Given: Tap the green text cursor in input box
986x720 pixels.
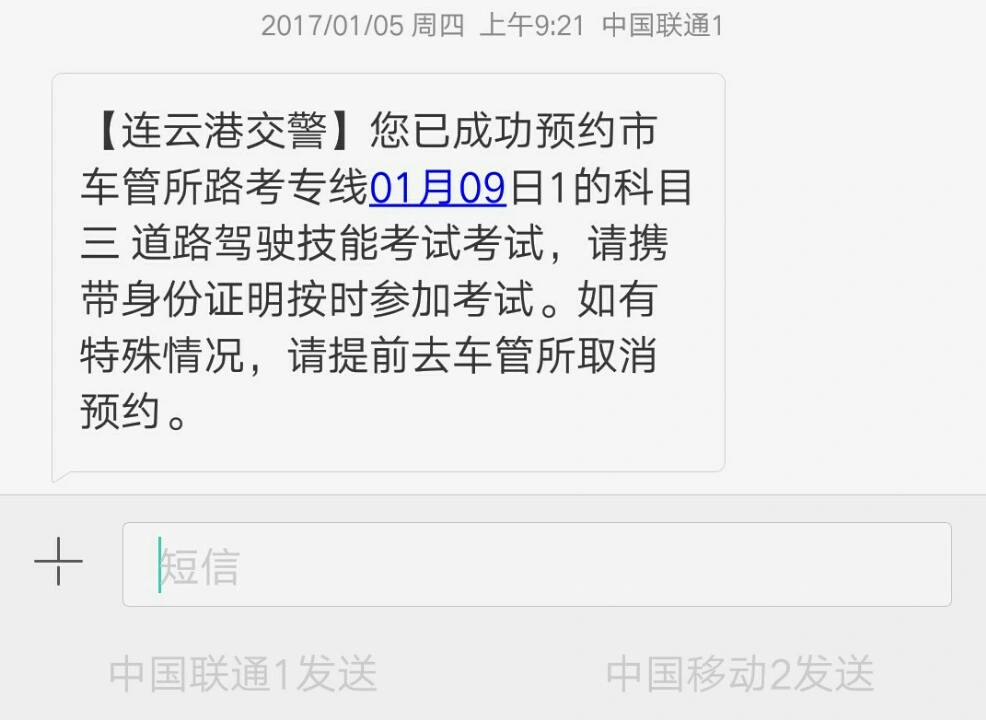Looking at the screenshot, I should point(160,564).
